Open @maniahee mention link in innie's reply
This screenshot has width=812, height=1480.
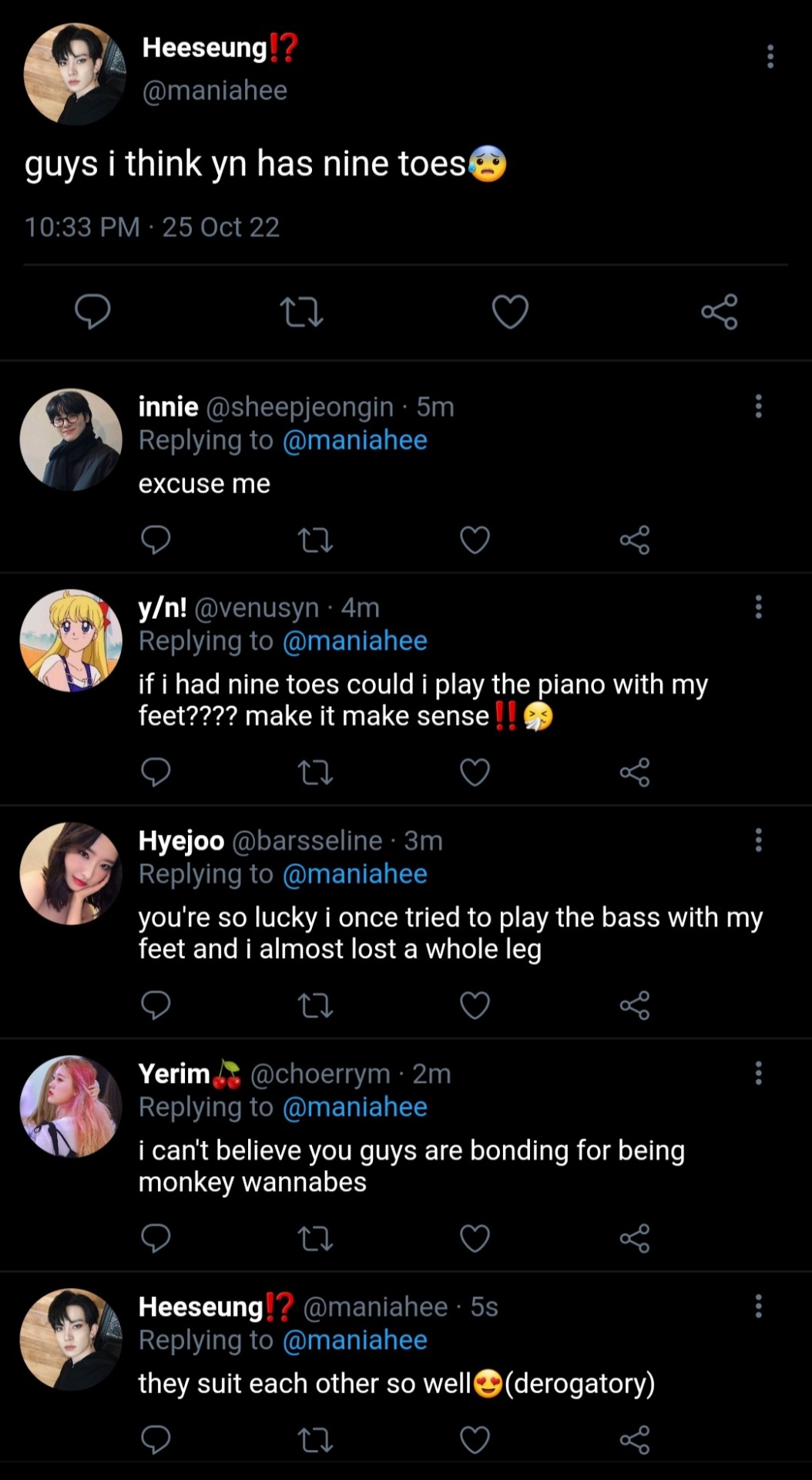(354, 440)
